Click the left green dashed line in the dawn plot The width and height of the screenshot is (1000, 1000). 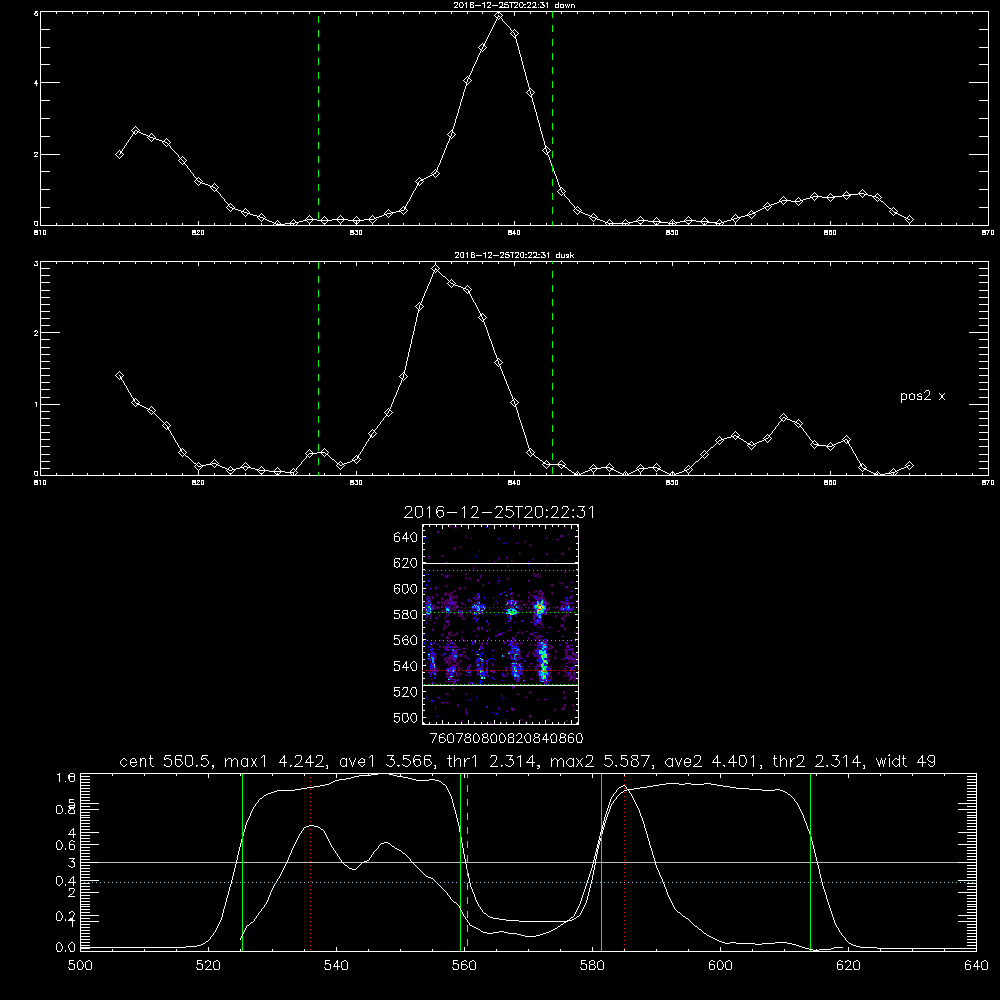(318, 118)
